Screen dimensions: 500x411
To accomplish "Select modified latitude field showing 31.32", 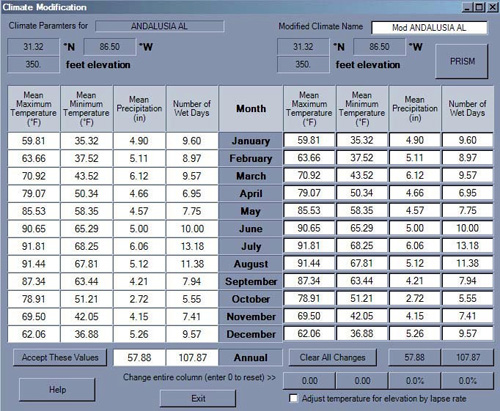I will pyautogui.click(x=303, y=47).
